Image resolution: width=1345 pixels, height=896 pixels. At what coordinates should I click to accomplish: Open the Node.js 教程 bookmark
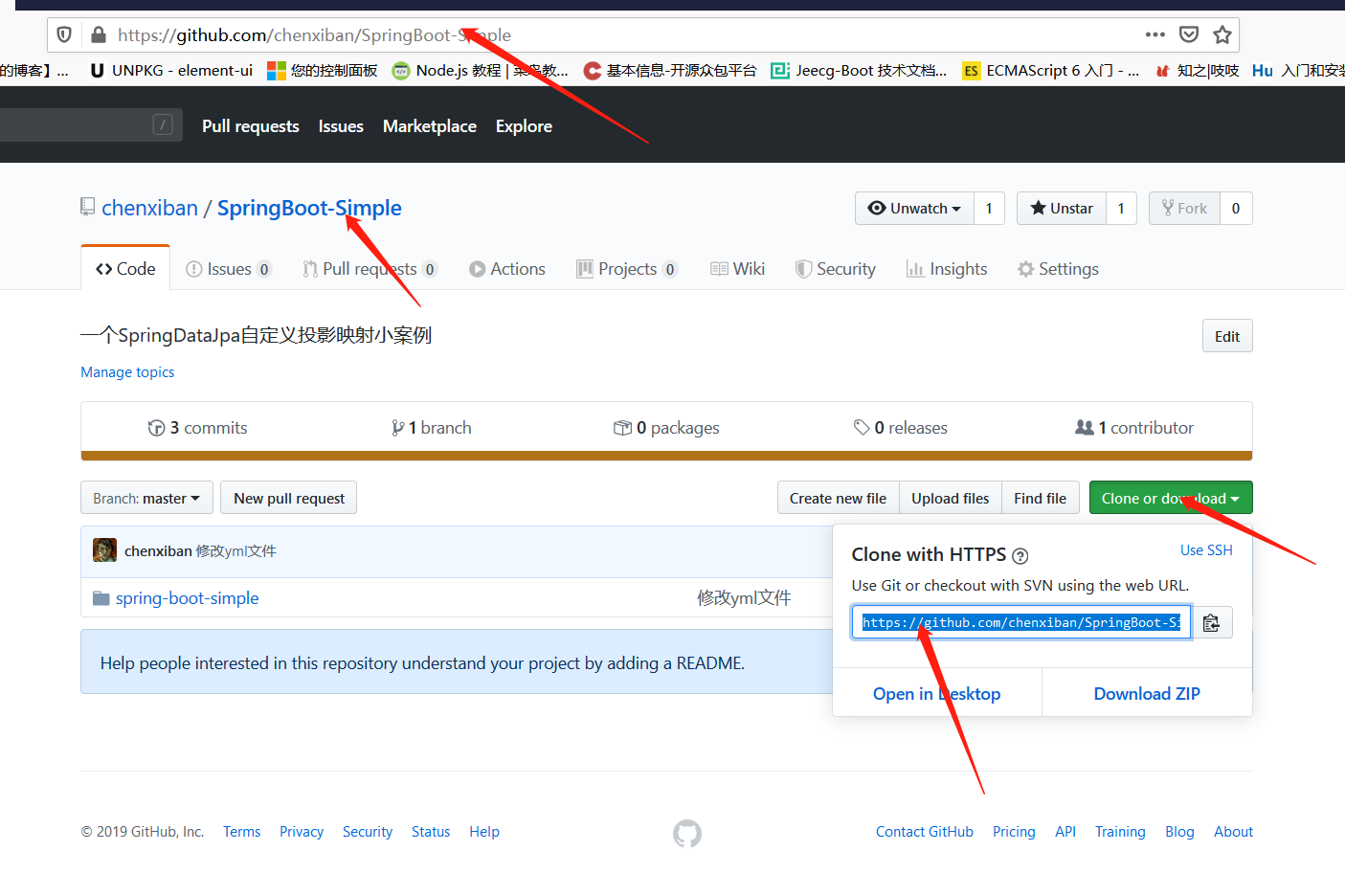pos(480,71)
